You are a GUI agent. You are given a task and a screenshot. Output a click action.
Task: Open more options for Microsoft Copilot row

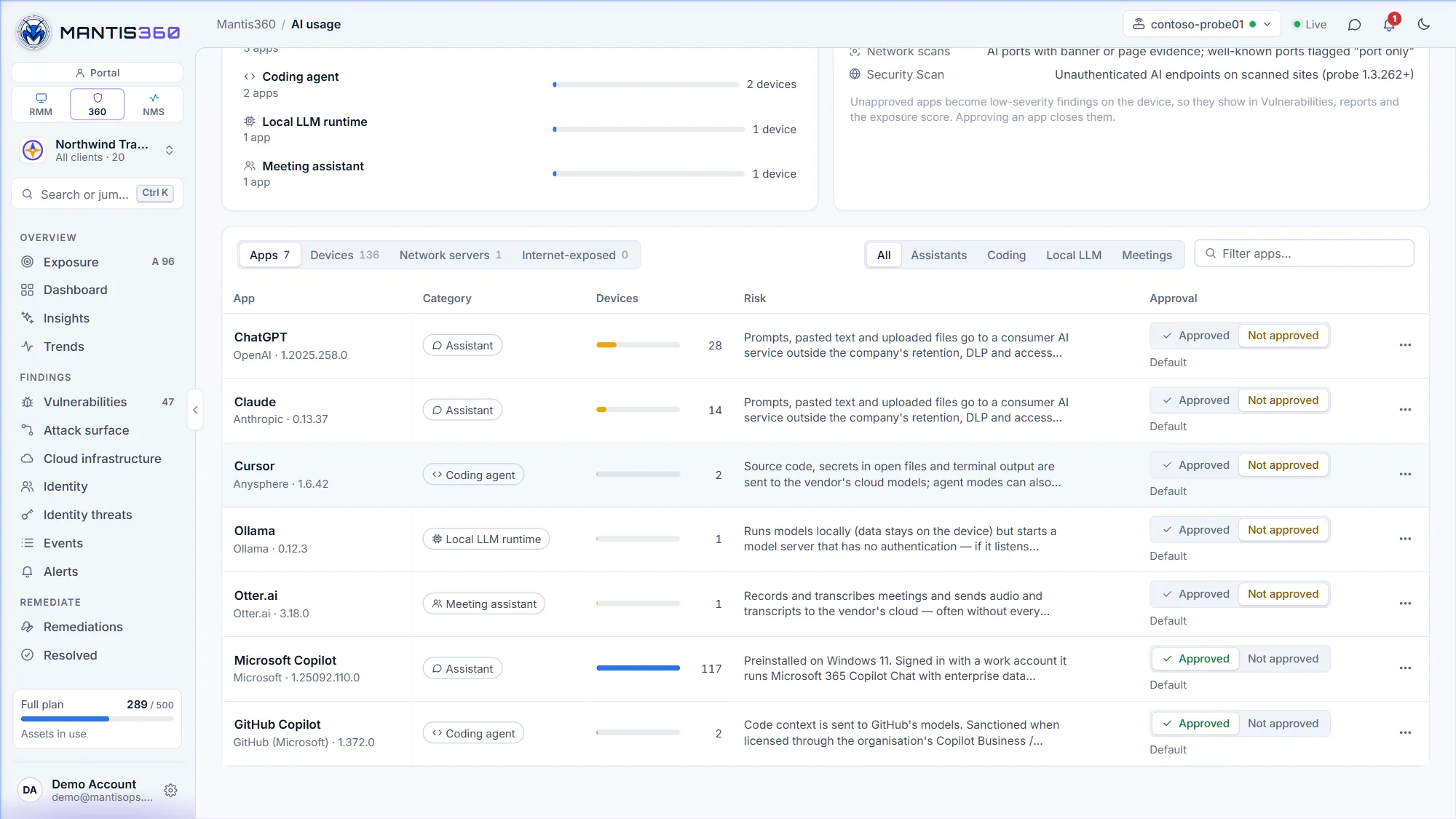1405,668
